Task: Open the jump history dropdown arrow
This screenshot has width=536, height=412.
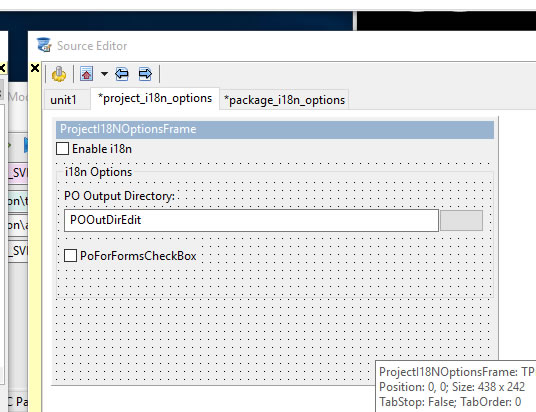Action: pos(104,74)
